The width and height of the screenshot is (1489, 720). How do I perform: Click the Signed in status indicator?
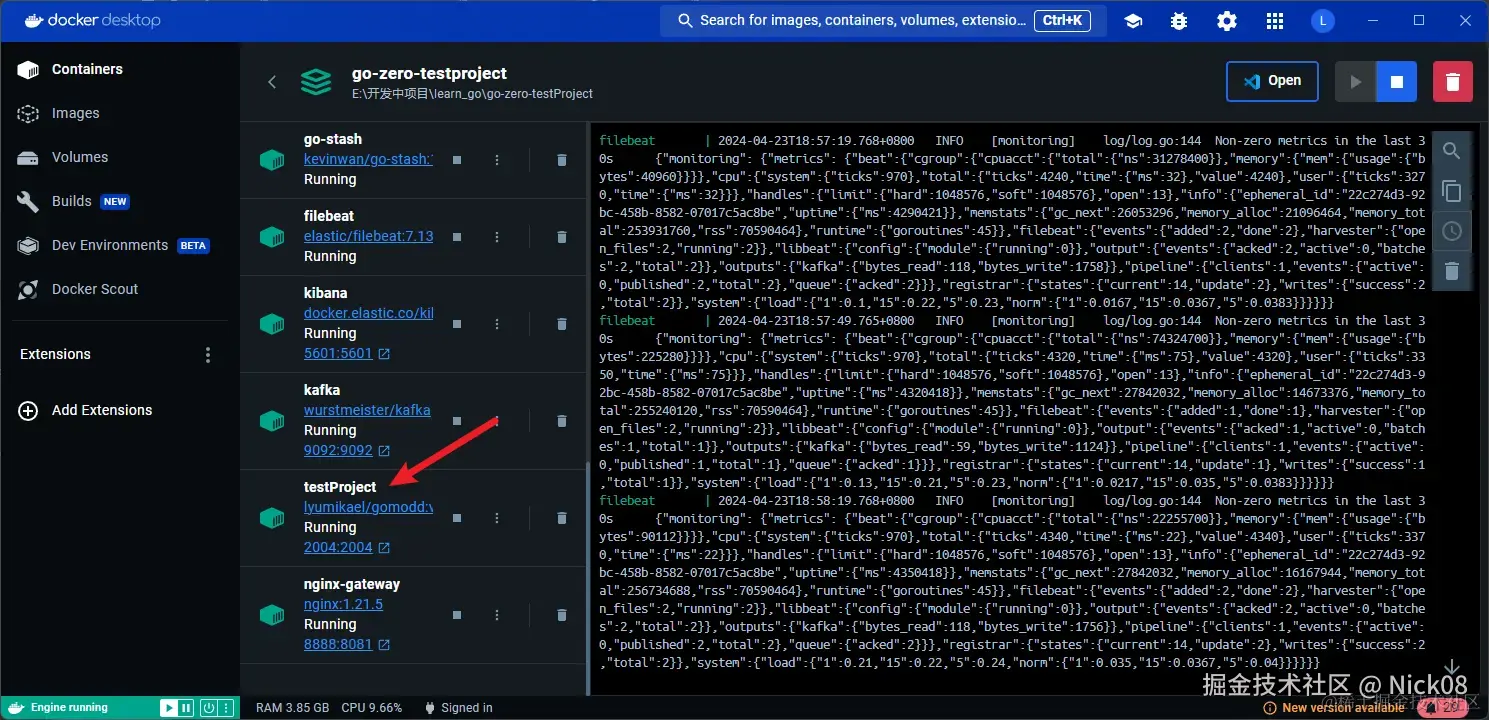click(459, 707)
